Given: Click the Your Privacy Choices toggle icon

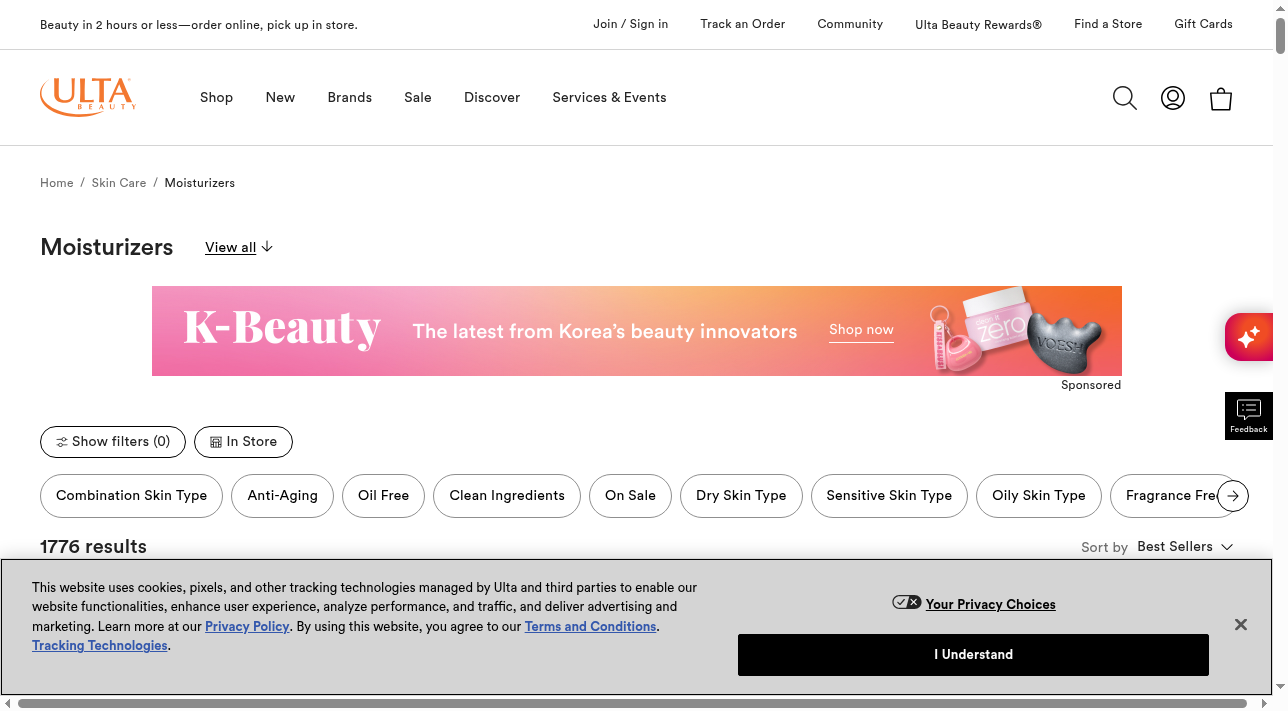Looking at the screenshot, I should point(907,603).
